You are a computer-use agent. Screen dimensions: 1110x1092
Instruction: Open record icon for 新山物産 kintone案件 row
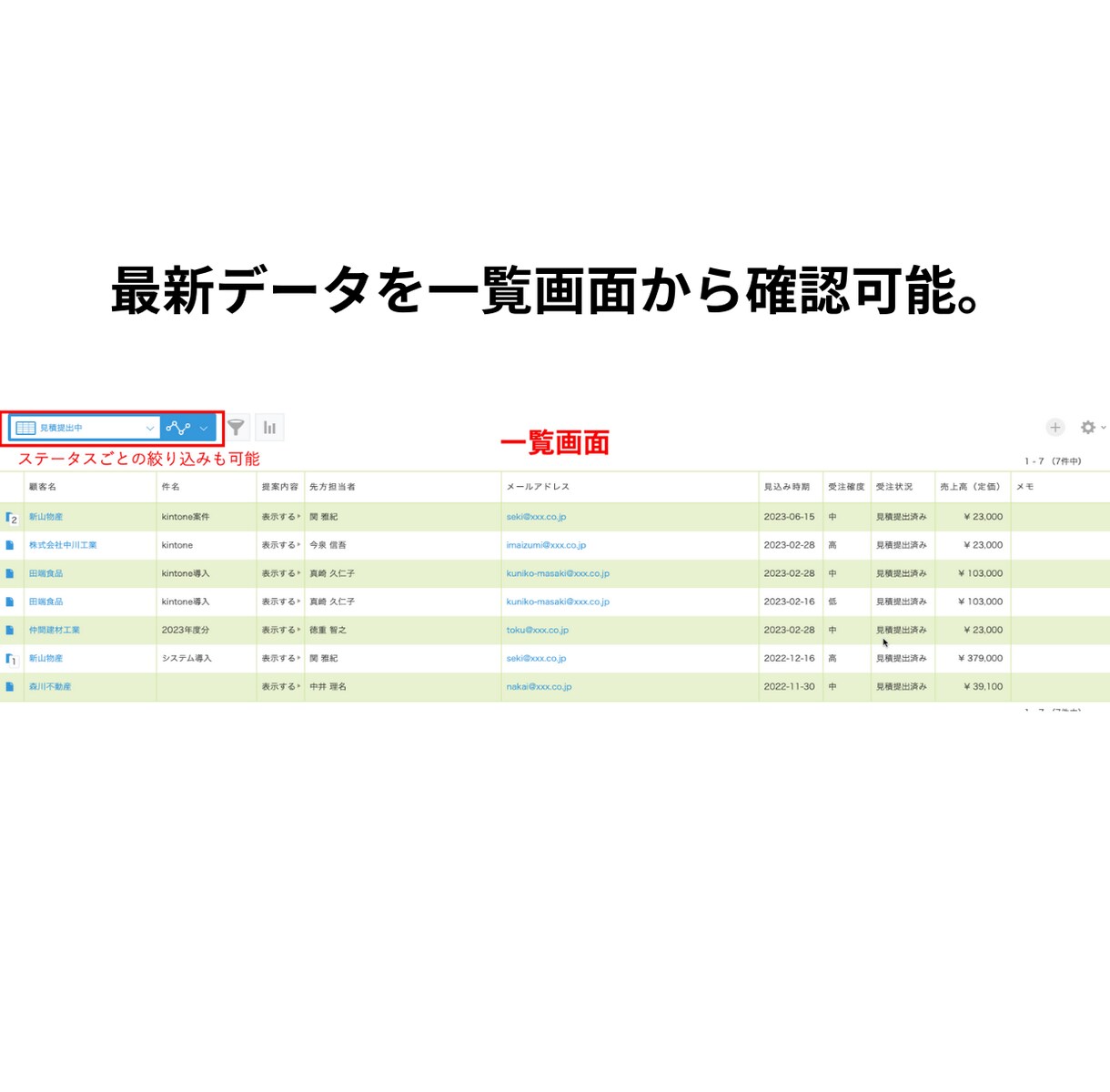pos(11,518)
